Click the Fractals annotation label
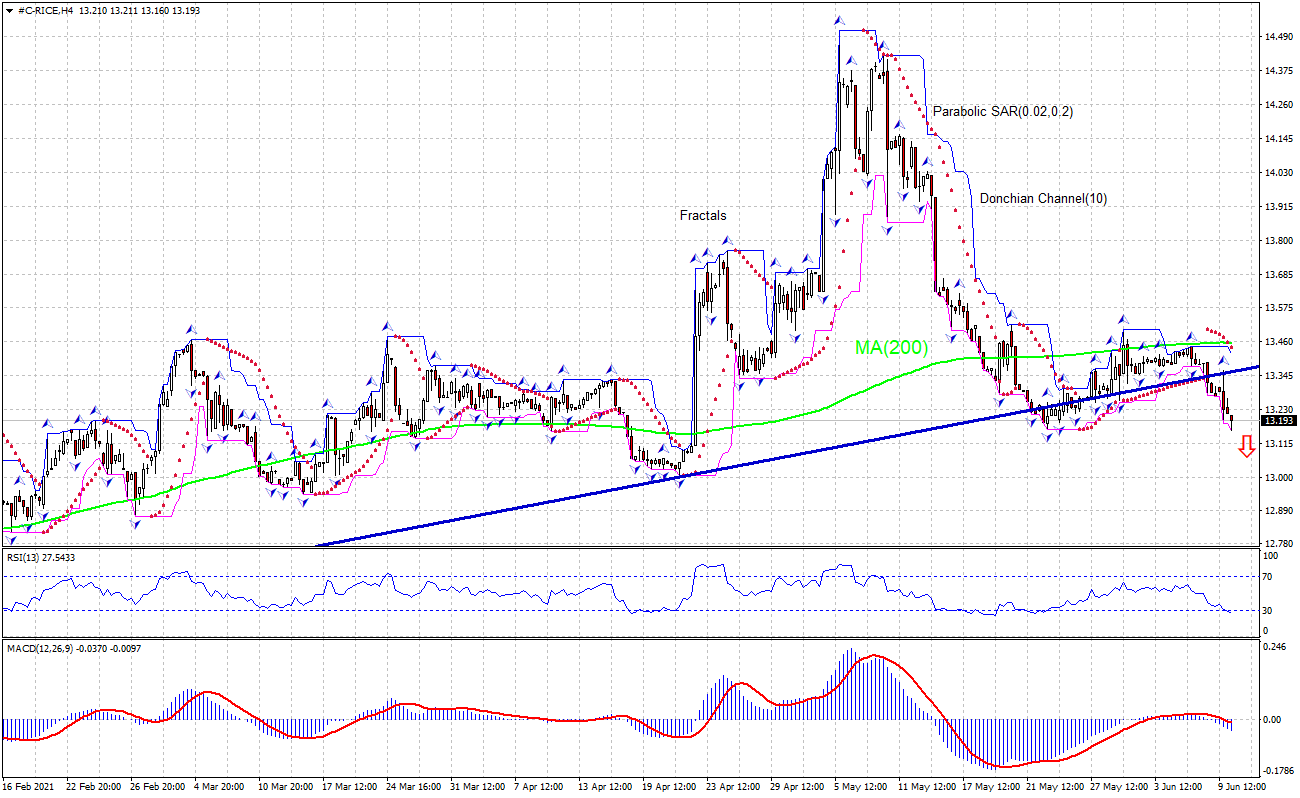1300x798 pixels. coord(703,215)
